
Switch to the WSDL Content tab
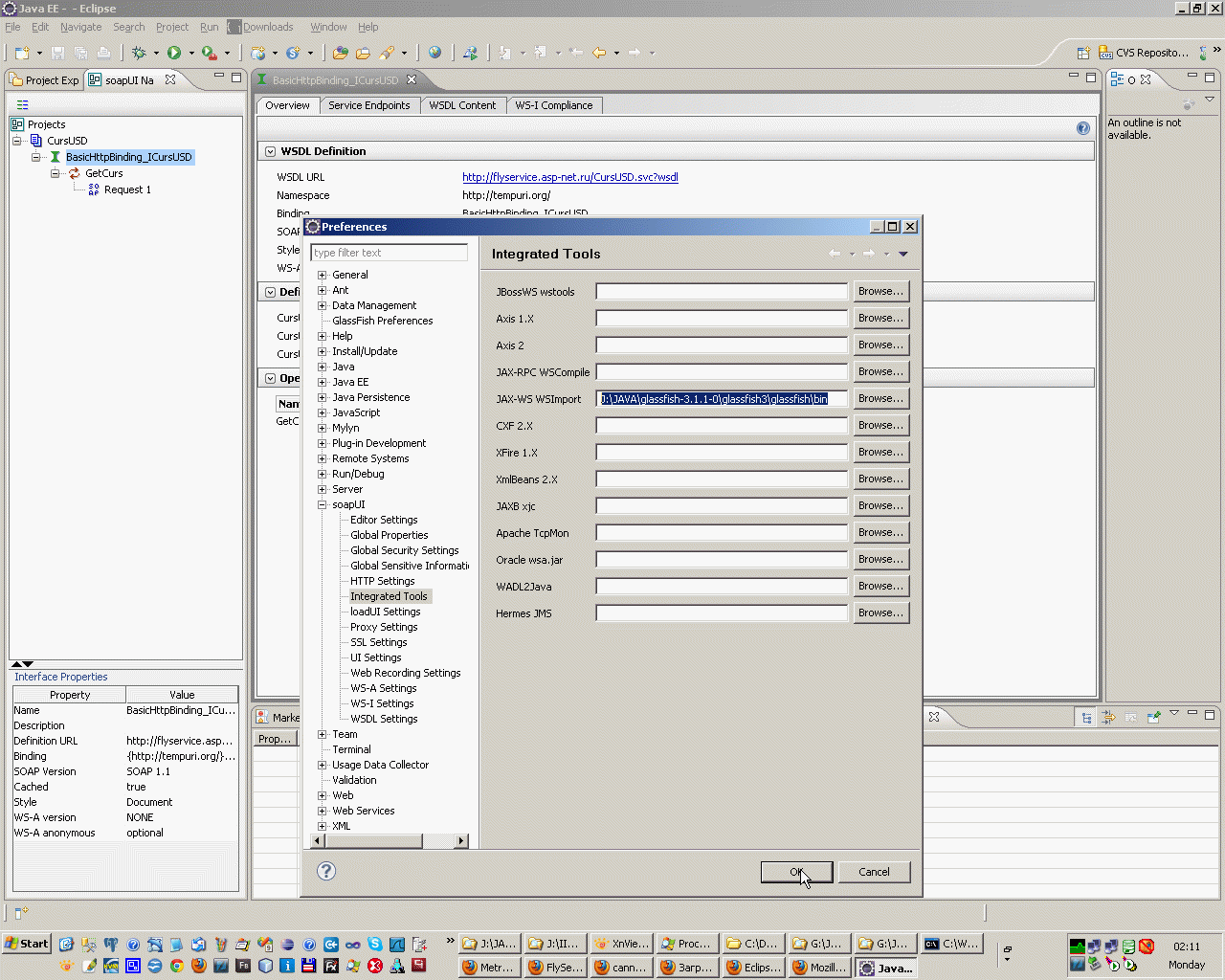[462, 105]
